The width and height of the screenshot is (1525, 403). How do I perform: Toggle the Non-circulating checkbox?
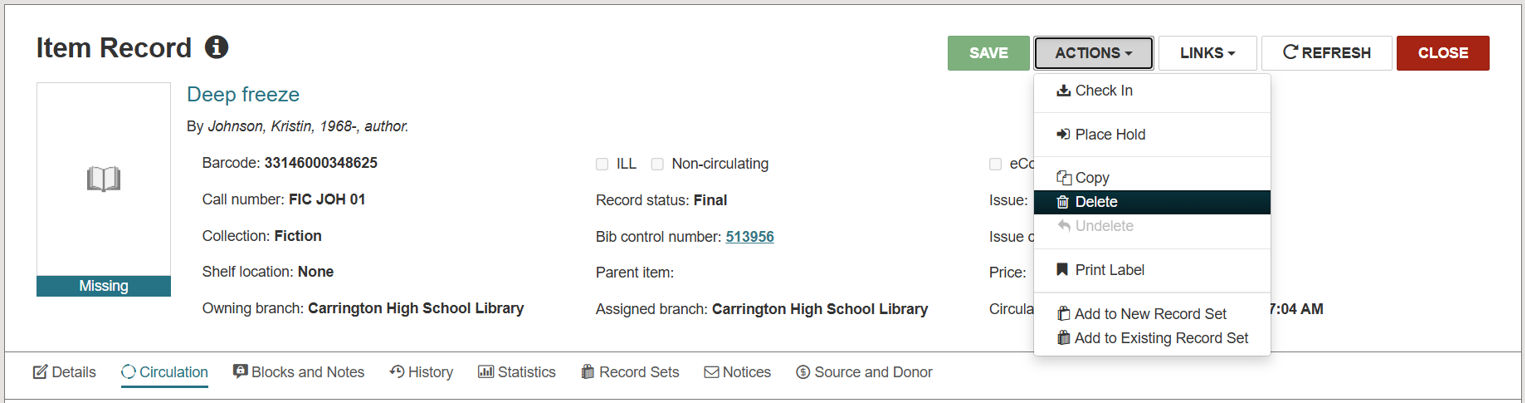click(657, 164)
